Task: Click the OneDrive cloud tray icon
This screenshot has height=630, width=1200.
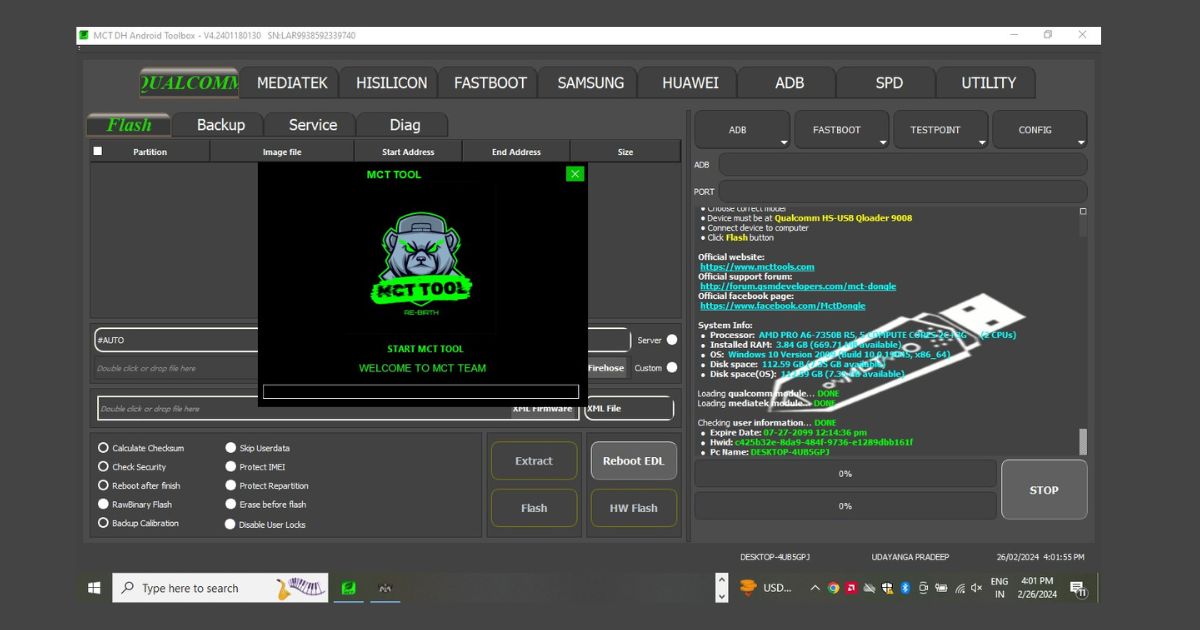Action: [x=869, y=588]
